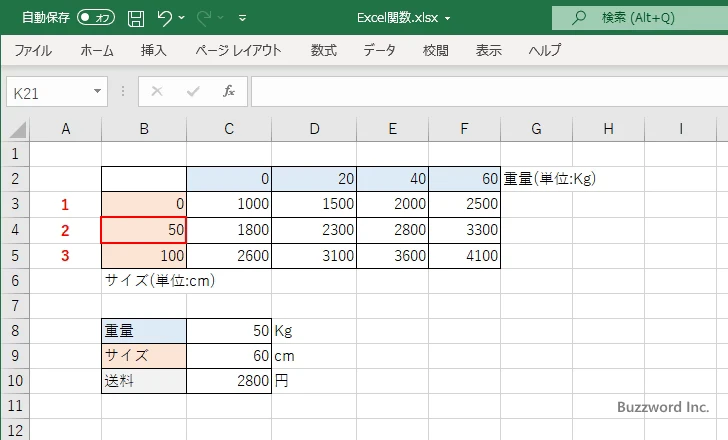Click cell C5 containing 2600
This screenshot has height=440, width=728.
[x=229, y=256]
